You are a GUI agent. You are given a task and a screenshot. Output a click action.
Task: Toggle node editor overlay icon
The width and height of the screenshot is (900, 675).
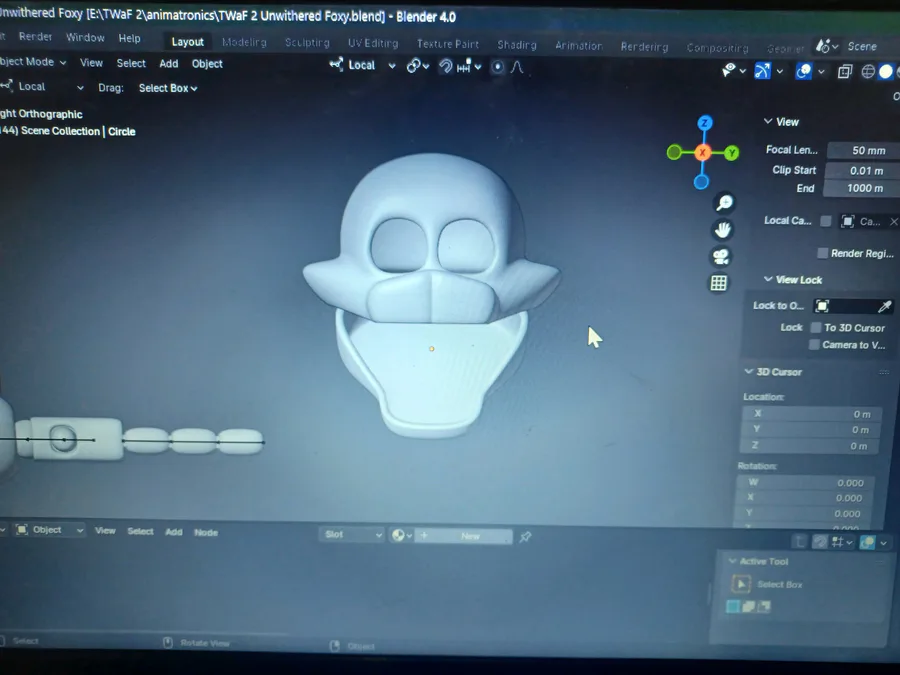pyautogui.click(x=867, y=542)
